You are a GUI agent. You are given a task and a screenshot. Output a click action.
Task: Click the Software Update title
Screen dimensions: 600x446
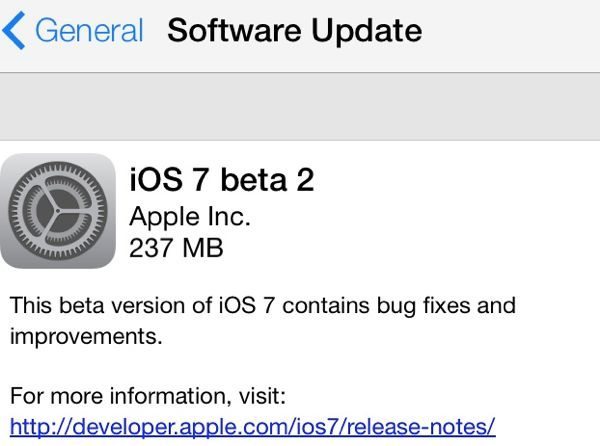click(295, 31)
